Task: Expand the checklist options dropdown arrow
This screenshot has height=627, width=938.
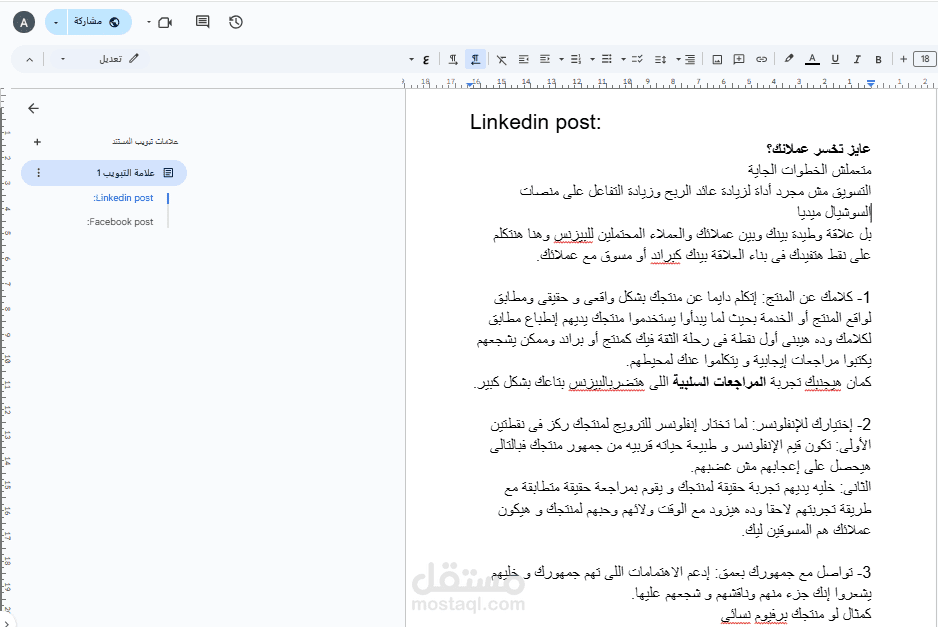Action: pos(623,59)
